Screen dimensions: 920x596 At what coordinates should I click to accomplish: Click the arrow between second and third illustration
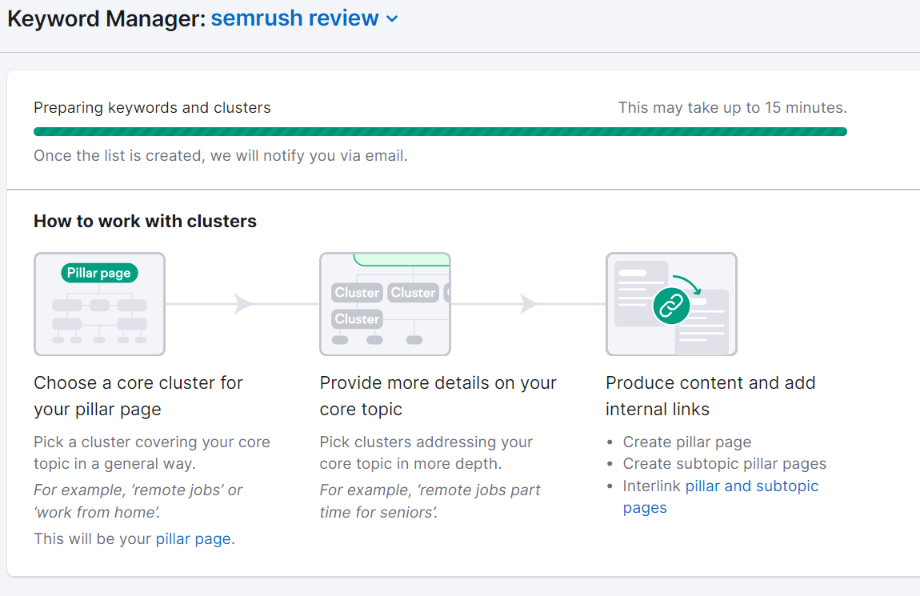click(x=528, y=304)
